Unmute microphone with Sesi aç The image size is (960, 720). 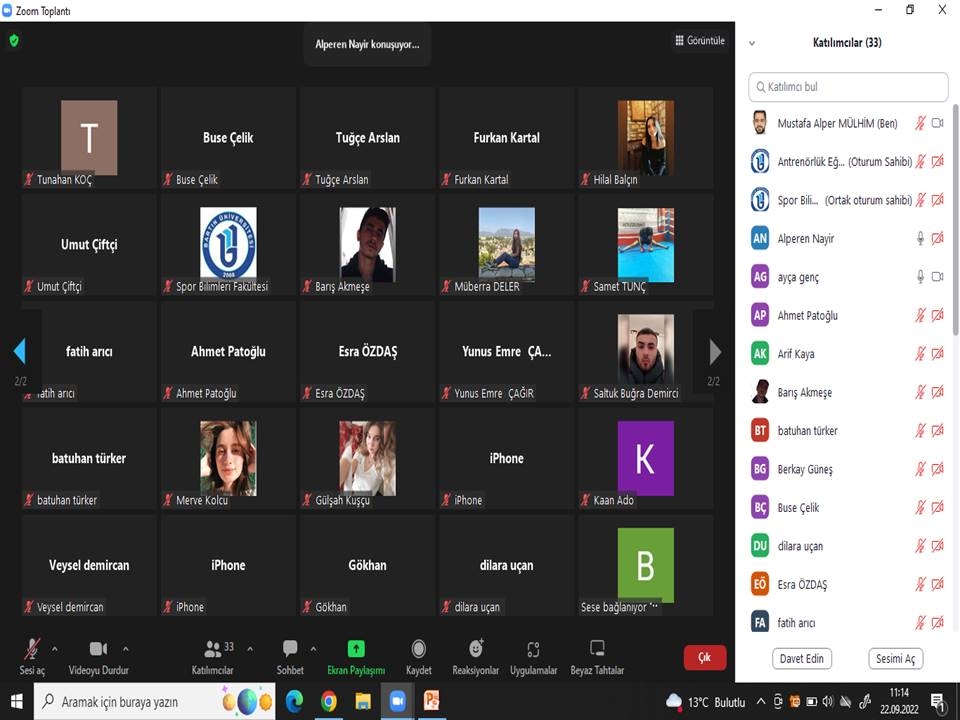click(x=32, y=649)
